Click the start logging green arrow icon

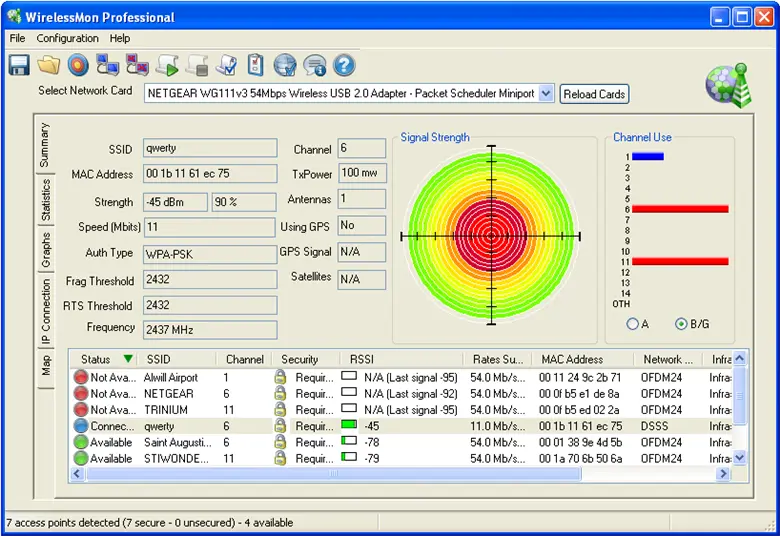click(167, 66)
